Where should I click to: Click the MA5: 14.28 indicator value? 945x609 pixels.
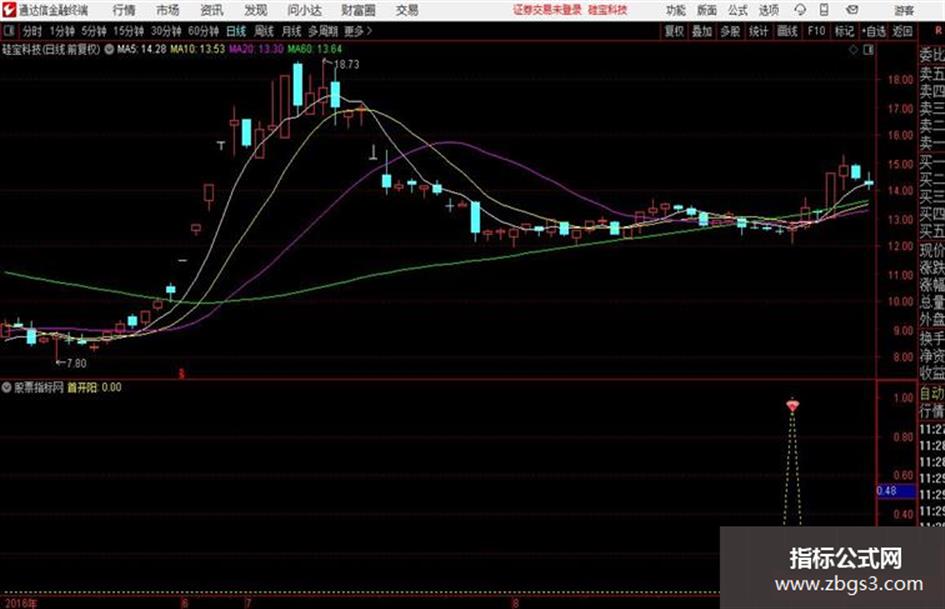(141, 49)
